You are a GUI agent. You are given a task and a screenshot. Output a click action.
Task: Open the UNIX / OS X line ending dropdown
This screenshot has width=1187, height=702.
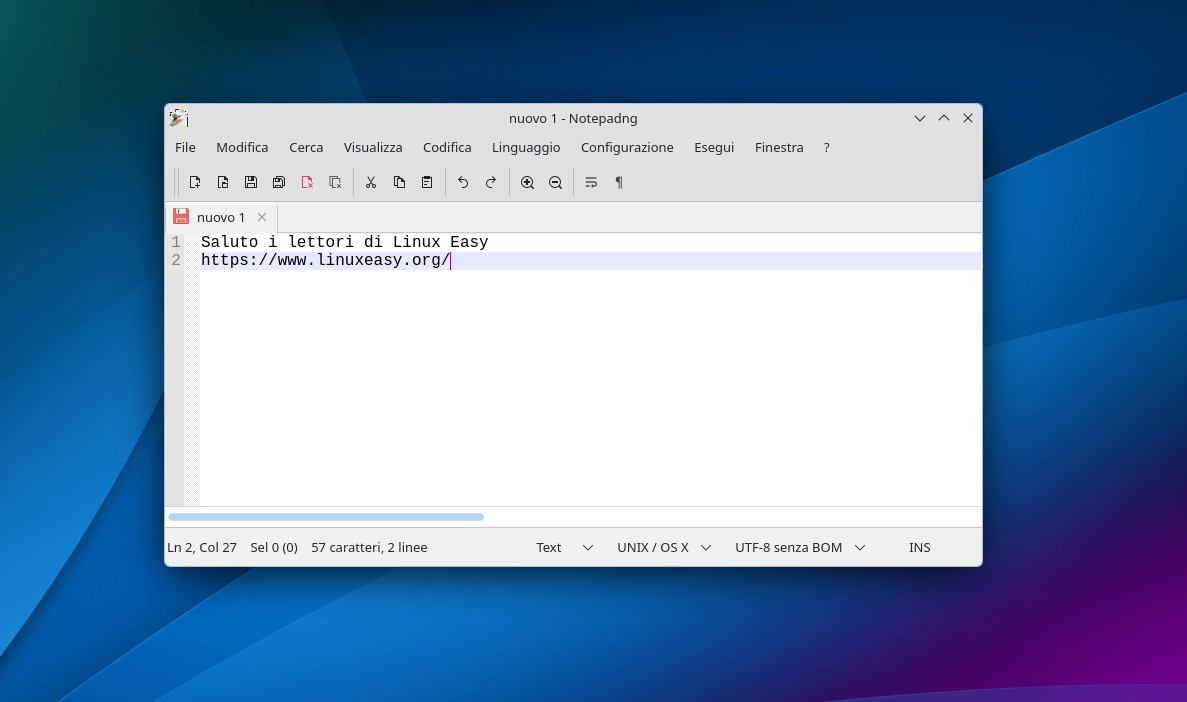point(664,548)
